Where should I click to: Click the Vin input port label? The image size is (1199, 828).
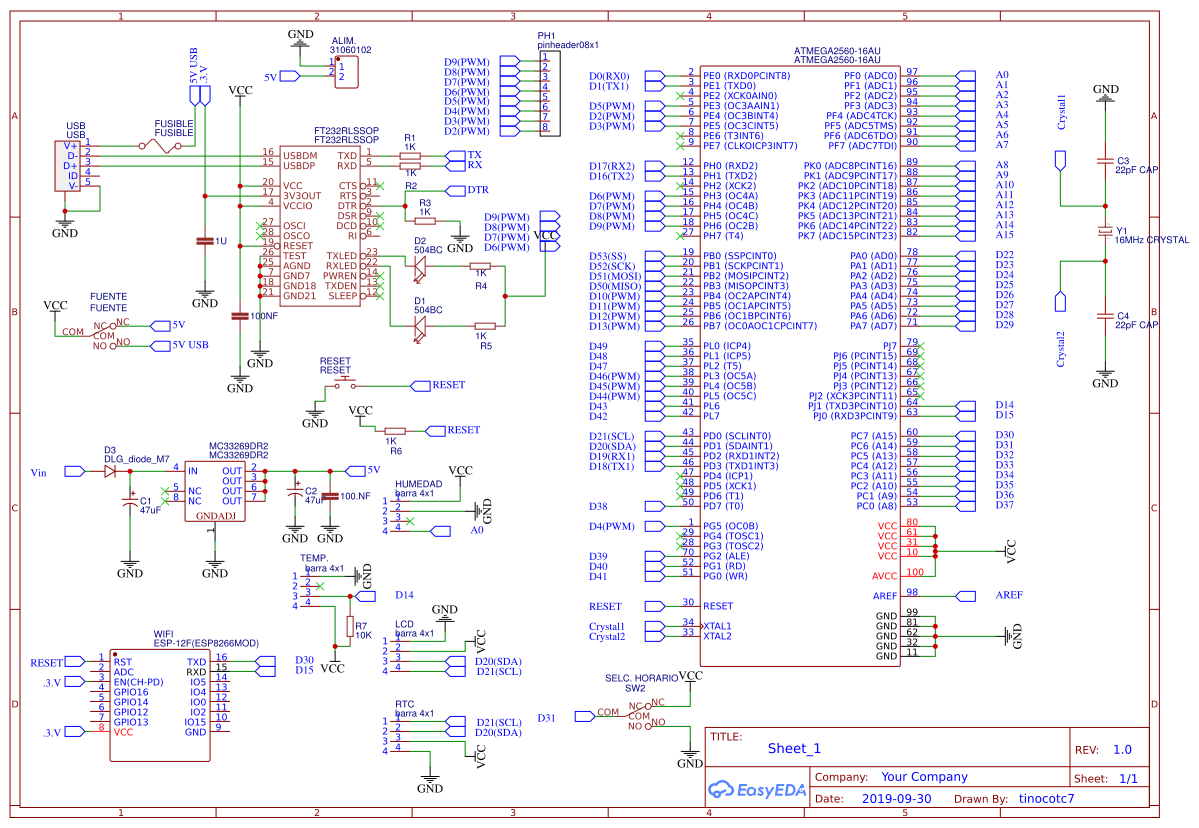tap(38, 470)
